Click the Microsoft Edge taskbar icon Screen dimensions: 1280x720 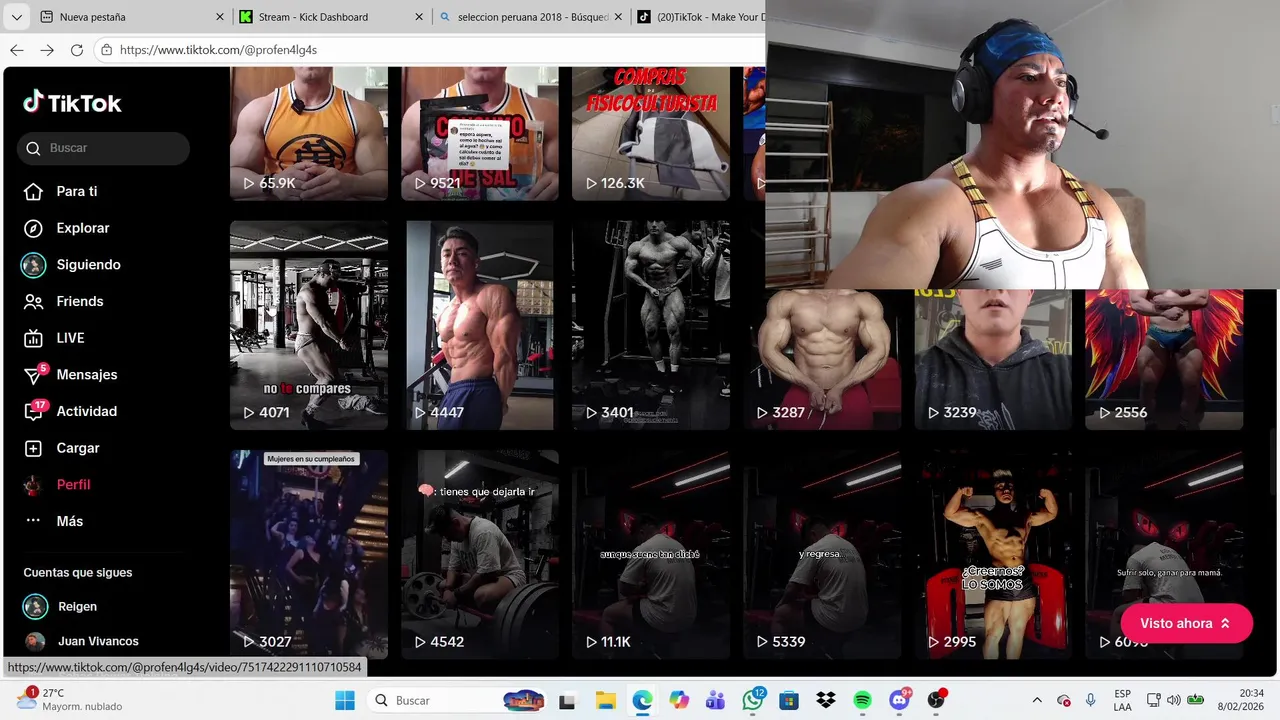(642, 700)
